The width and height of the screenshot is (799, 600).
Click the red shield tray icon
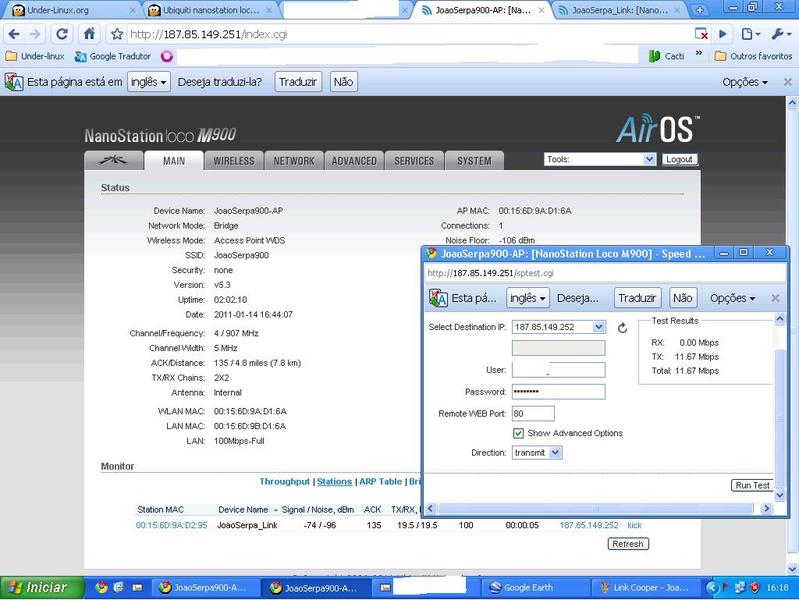[755, 587]
